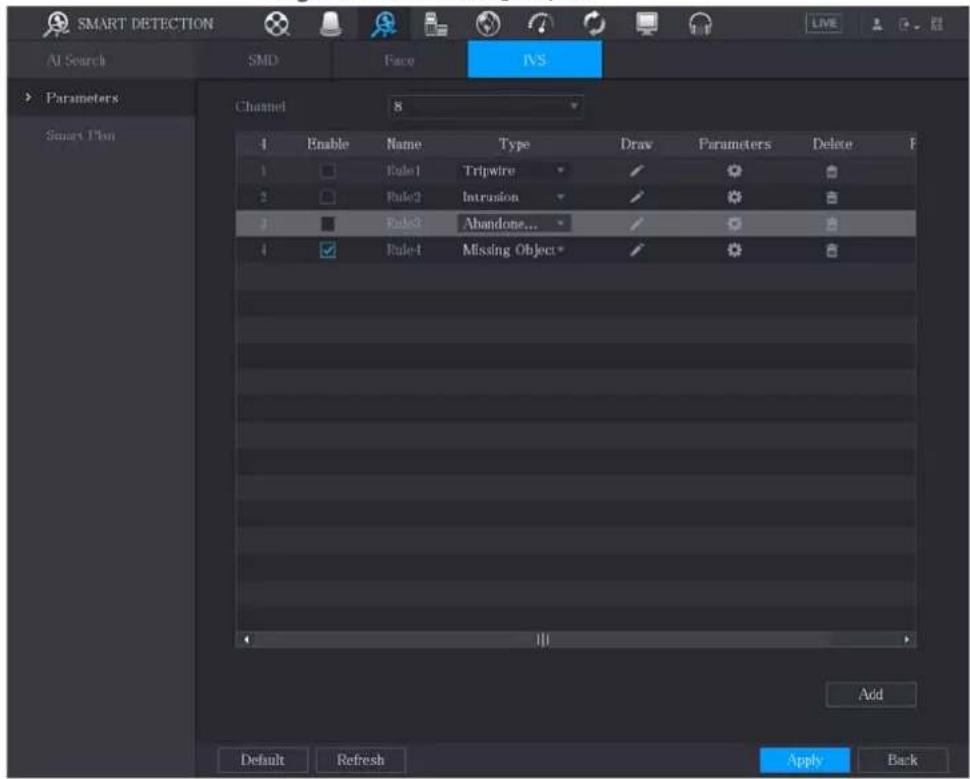Select the Rule1 name cell
The height and width of the screenshot is (779, 970).
[x=403, y=171]
